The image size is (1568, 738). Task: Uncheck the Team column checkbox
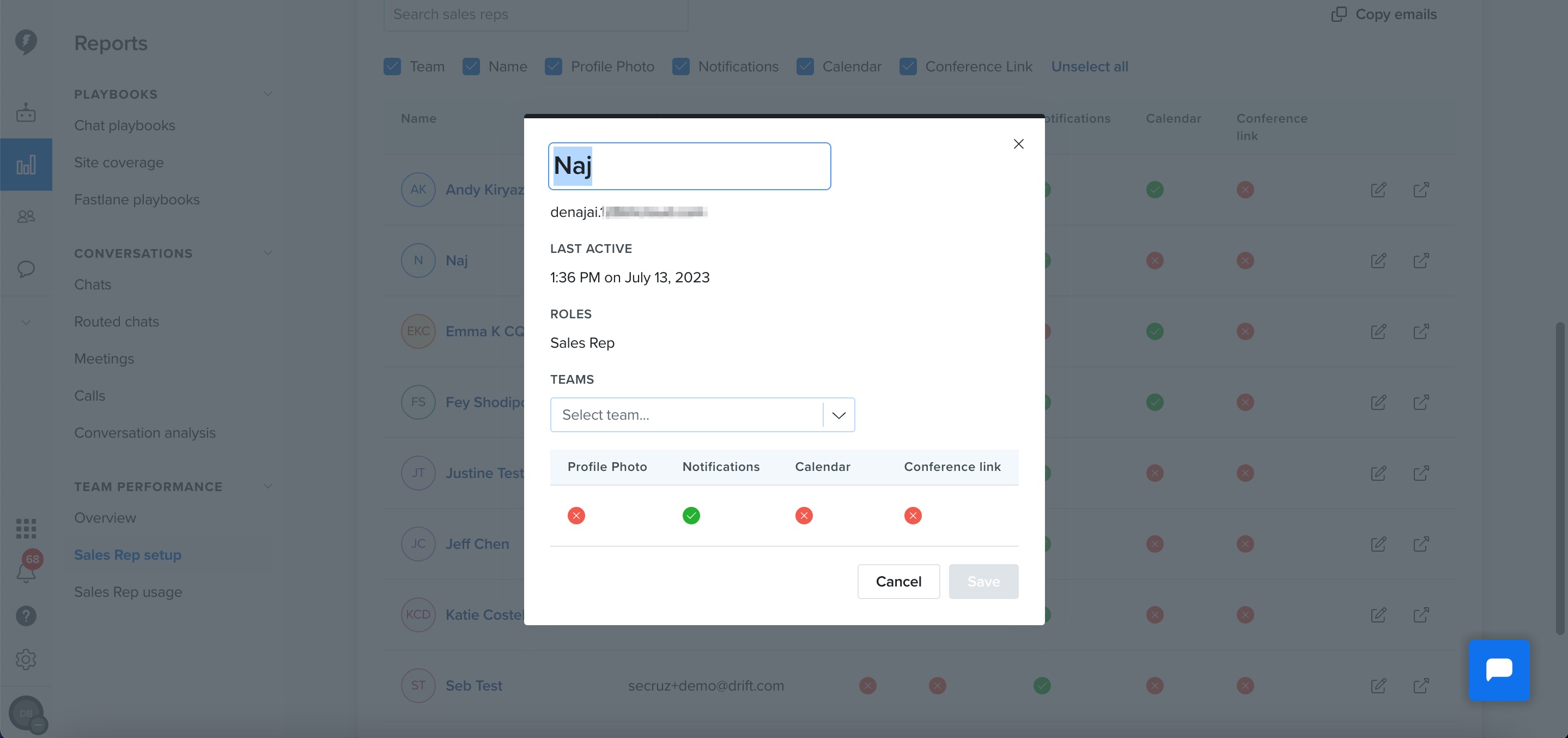392,66
